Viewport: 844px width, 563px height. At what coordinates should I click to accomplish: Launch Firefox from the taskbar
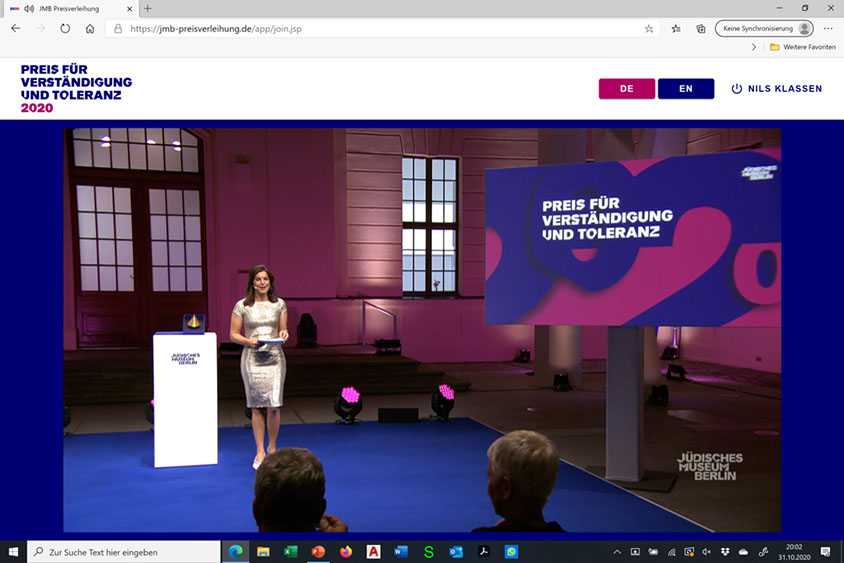point(346,552)
